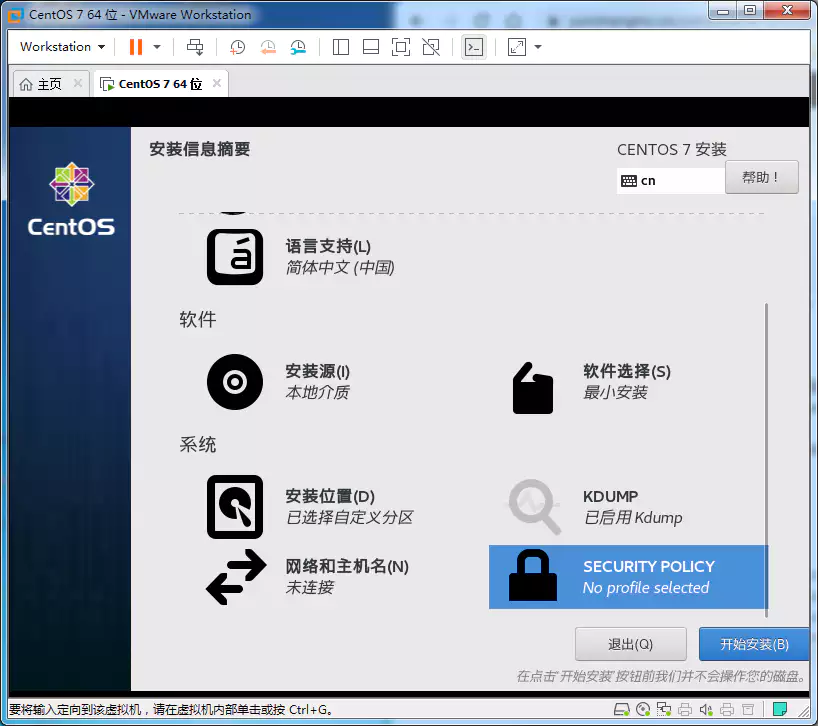The width and height of the screenshot is (818, 726).
Task: Click the 退出 button
Action: [x=630, y=644]
